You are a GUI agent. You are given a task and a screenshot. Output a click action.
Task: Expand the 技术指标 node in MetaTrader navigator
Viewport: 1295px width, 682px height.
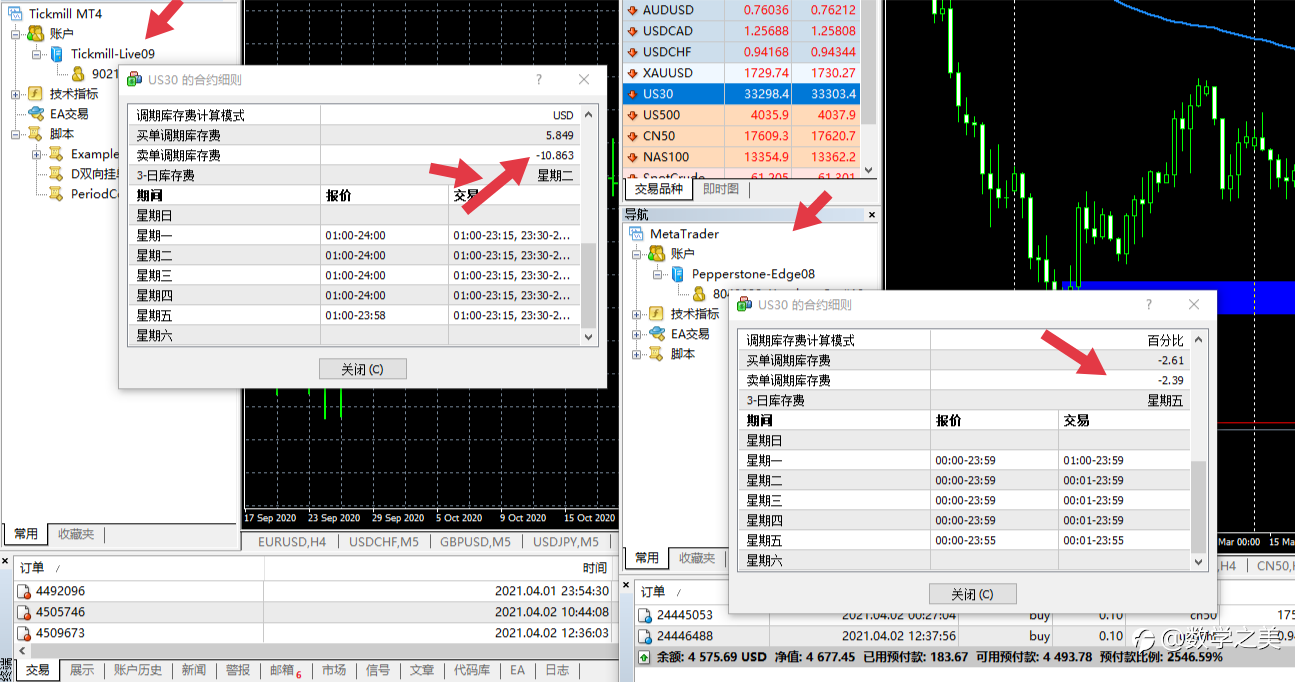pyautogui.click(x=637, y=314)
